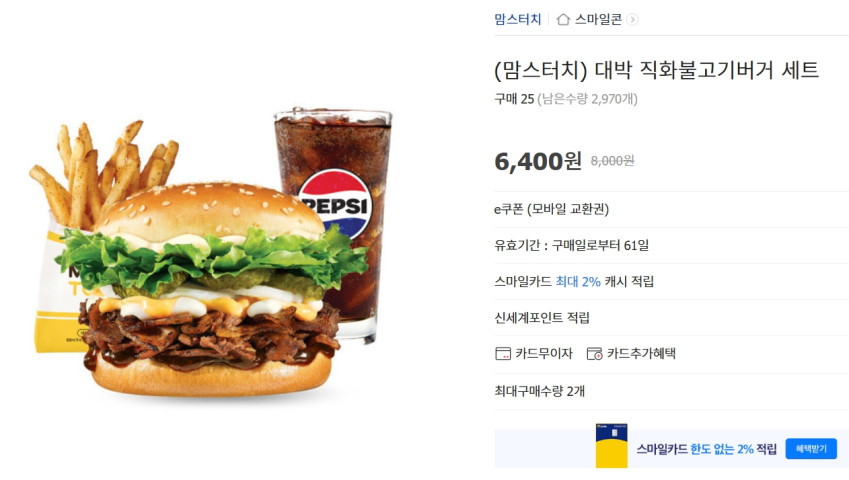The width and height of the screenshot is (849, 480).
Task: Open the 맘스터치 brand link
Action: (518, 19)
